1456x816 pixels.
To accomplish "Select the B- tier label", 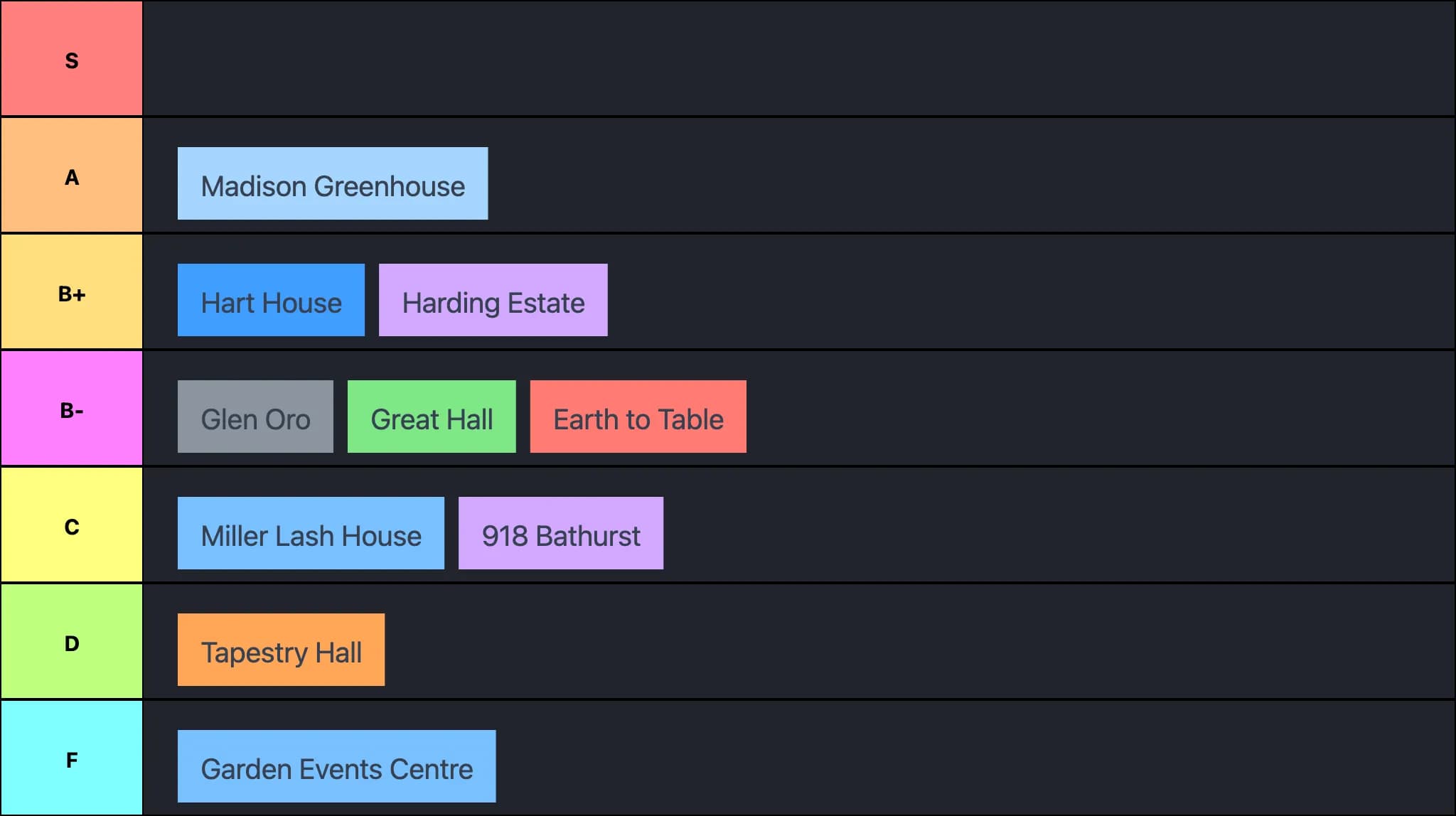I will click(x=71, y=409).
